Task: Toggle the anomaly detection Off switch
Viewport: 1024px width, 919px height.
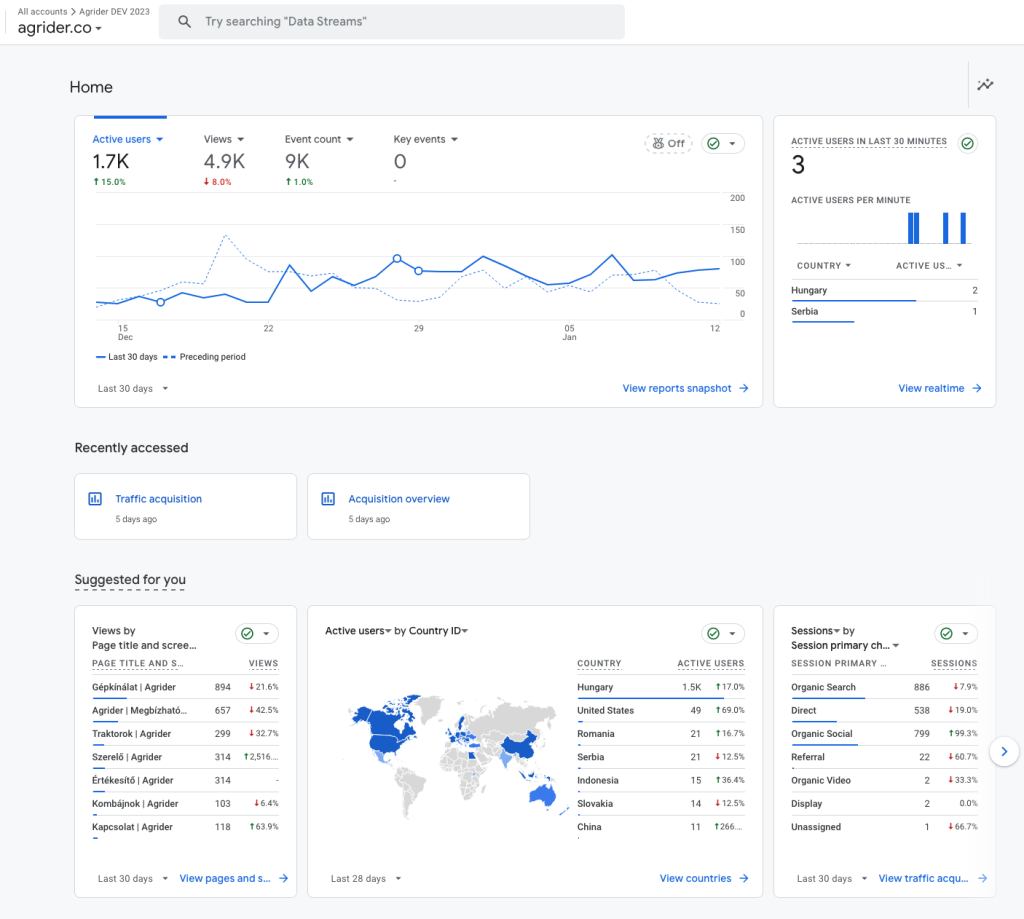Action: click(668, 143)
